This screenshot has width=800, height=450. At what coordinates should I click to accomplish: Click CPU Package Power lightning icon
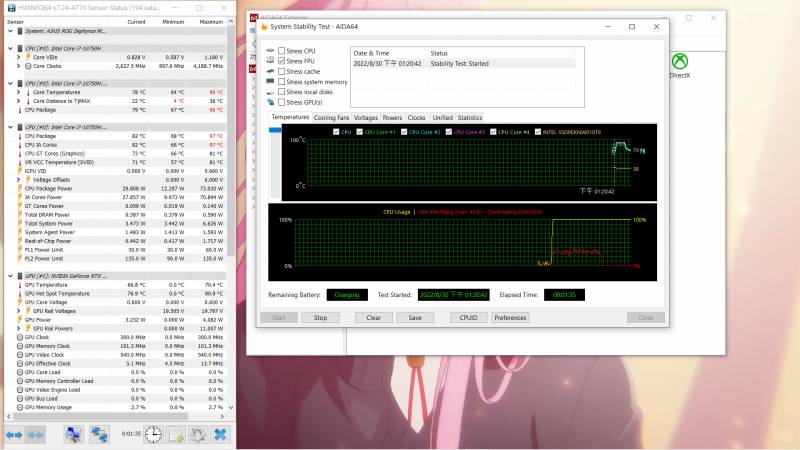click(x=20, y=188)
